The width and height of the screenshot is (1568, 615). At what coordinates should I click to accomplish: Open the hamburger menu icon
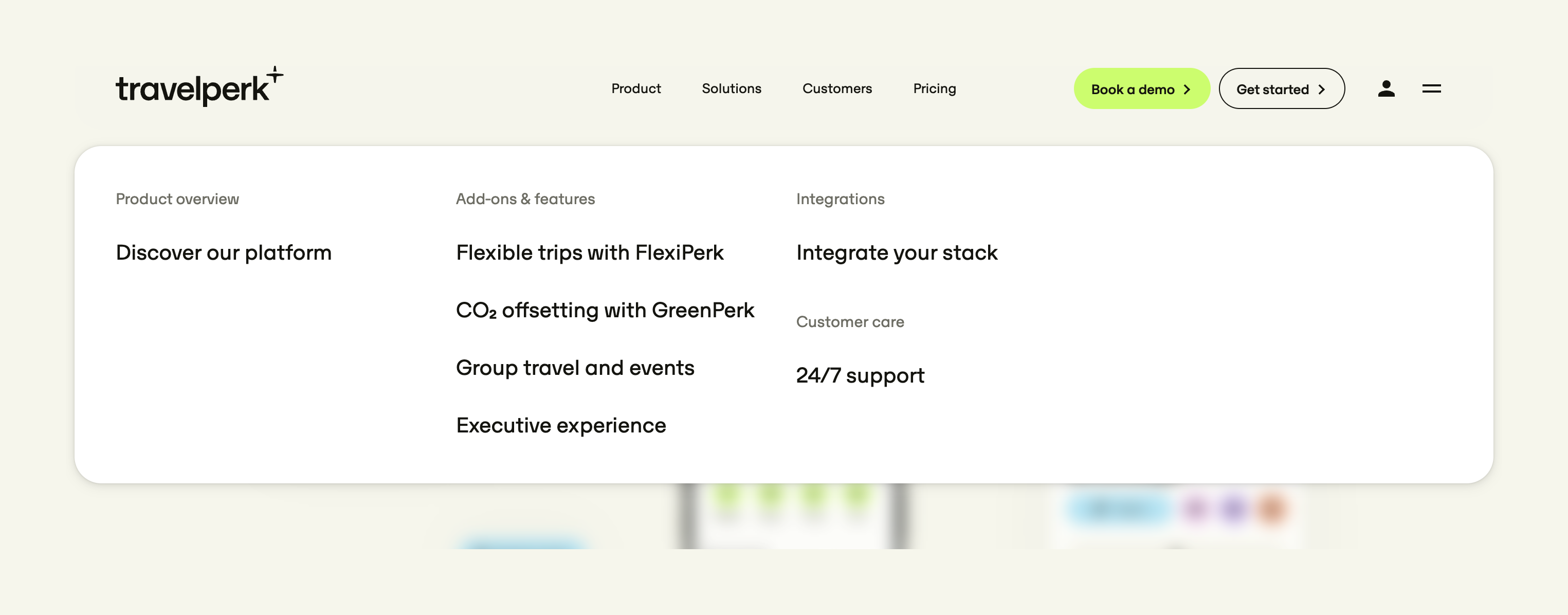pyautogui.click(x=1431, y=89)
